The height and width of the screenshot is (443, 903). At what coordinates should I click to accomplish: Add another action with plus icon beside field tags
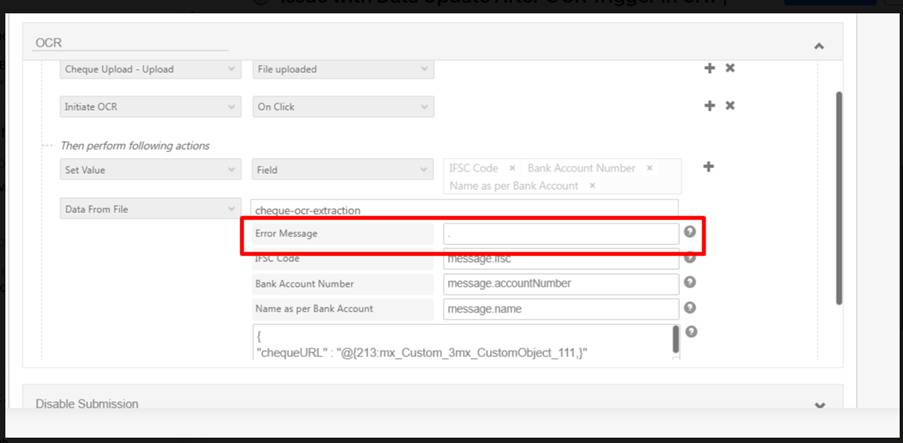709,166
